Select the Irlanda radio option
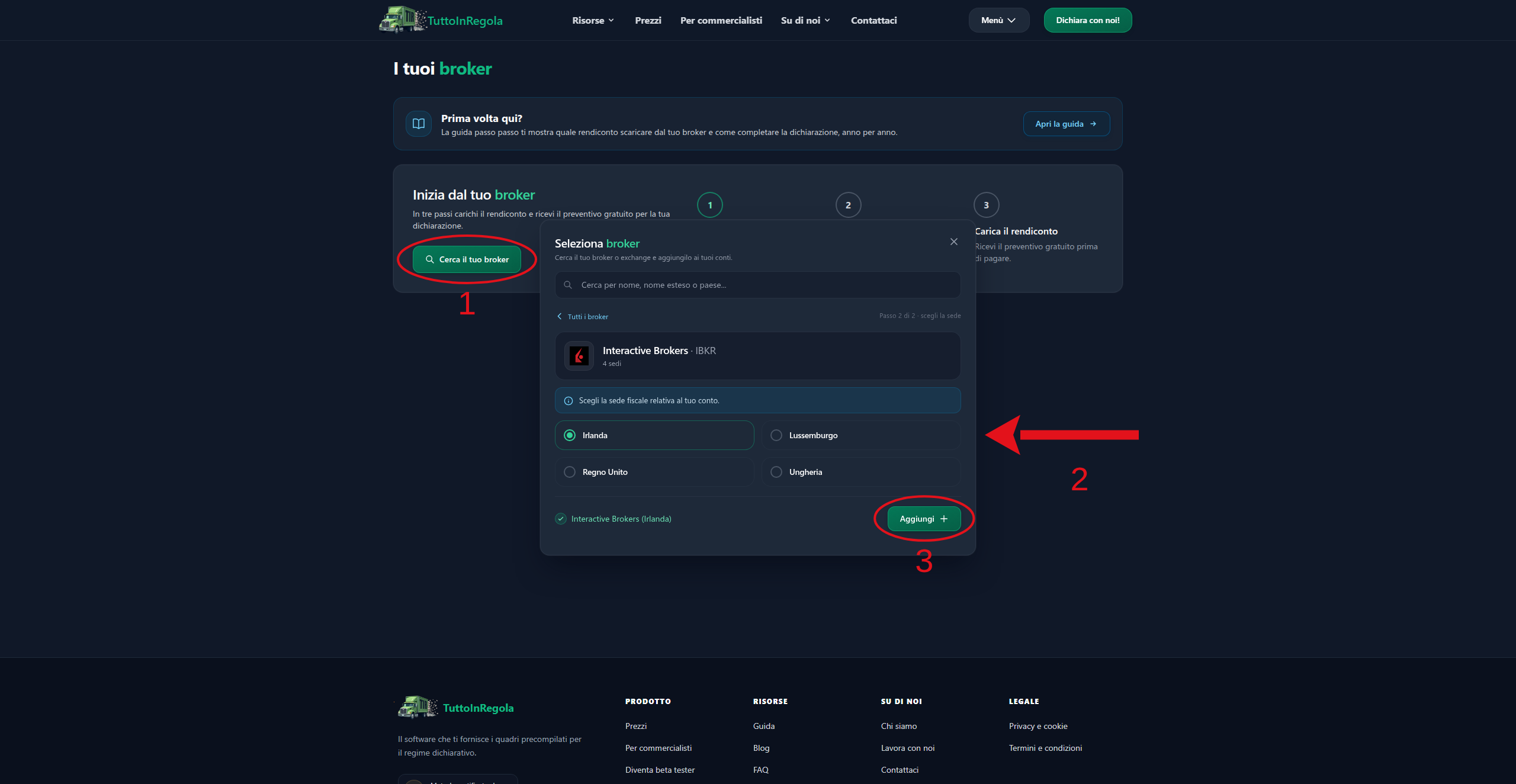The width and height of the screenshot is (1516, 784). (654, 435)
